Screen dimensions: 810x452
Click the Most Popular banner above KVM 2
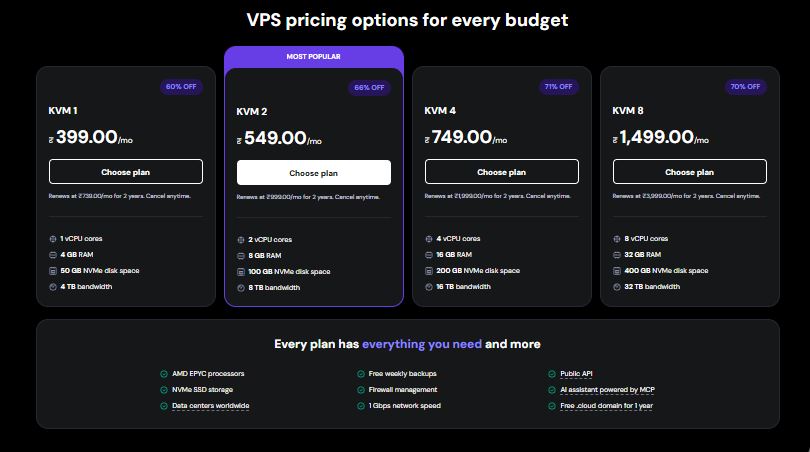(314, 57)
